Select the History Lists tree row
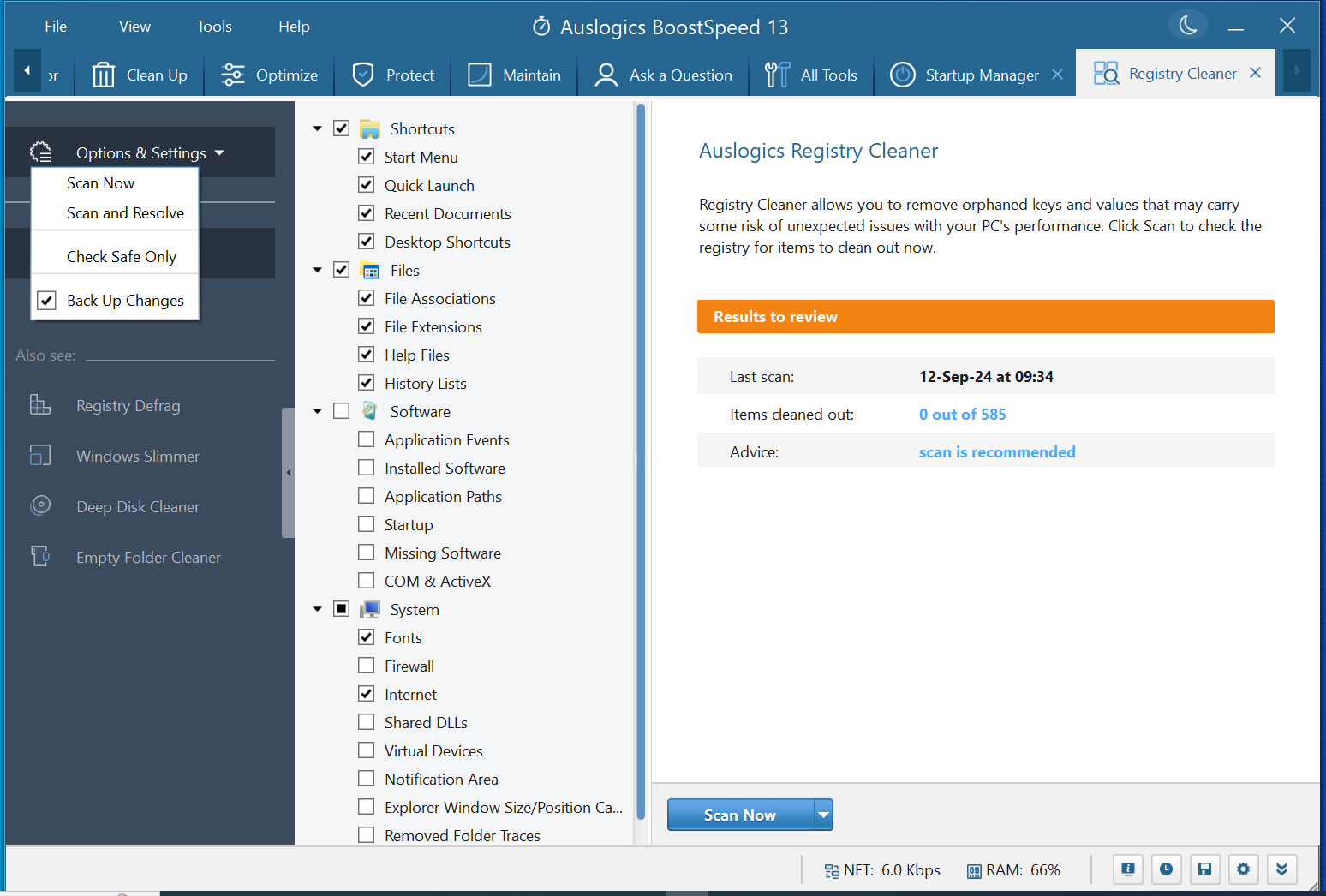 pyautogui.click(x=425, y=384)
